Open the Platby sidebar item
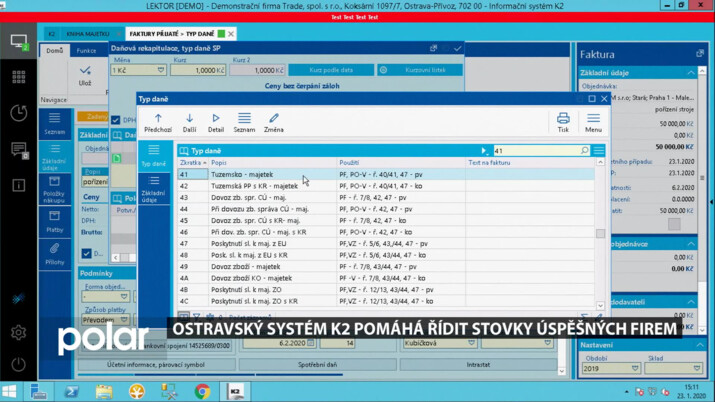Screen dimensions: 715x402 (x=54, y=220)
